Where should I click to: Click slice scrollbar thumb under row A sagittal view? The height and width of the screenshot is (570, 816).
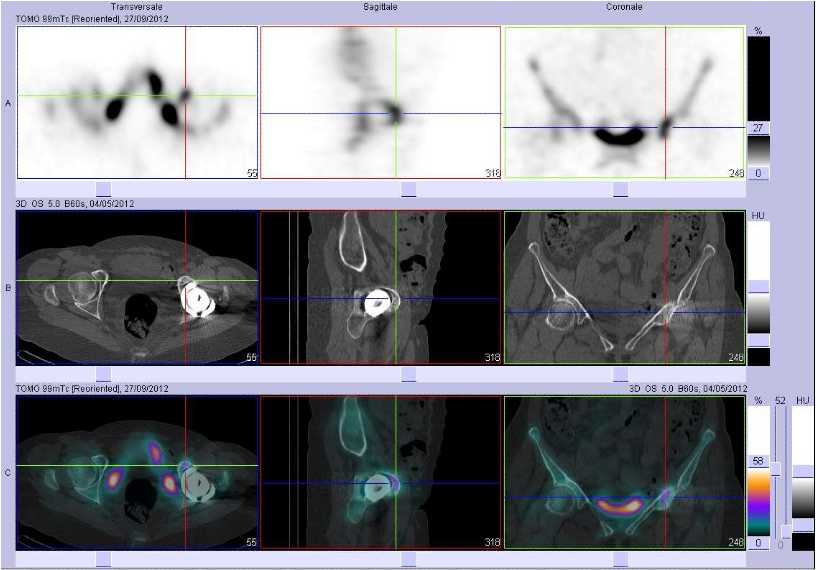pos(409,189)
